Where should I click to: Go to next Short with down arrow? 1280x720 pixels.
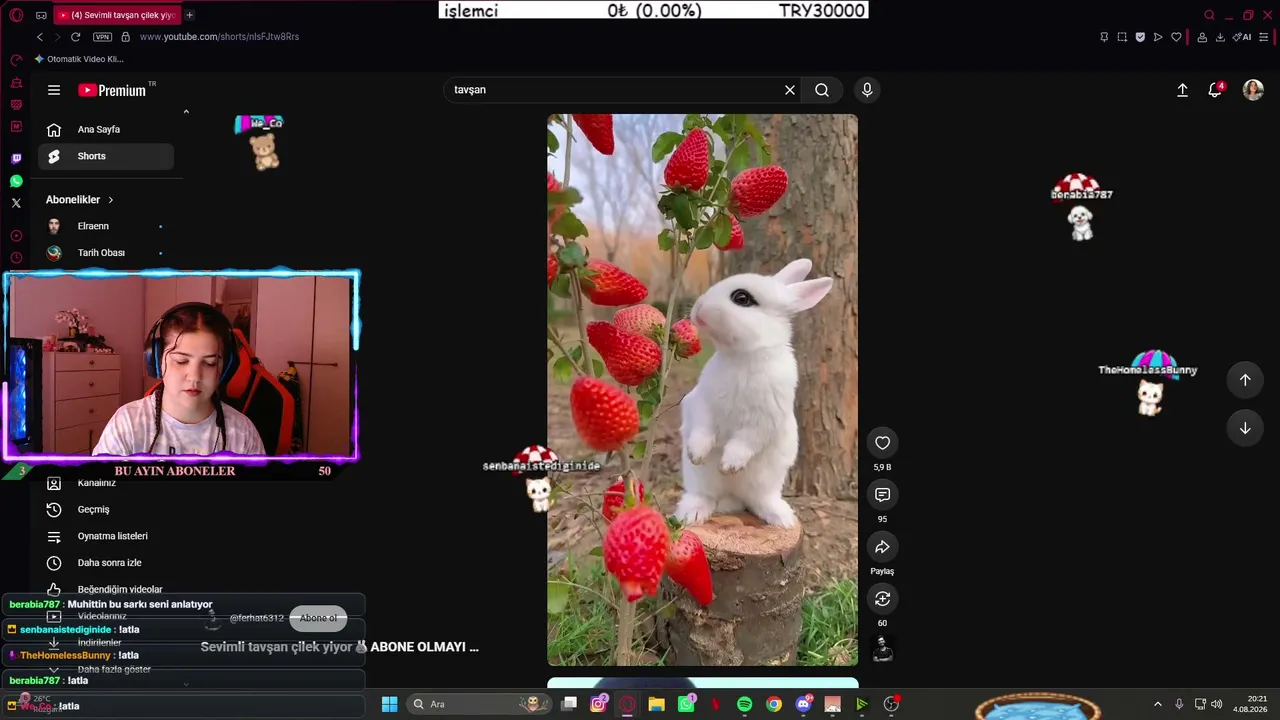click(x=1245, y=428)
